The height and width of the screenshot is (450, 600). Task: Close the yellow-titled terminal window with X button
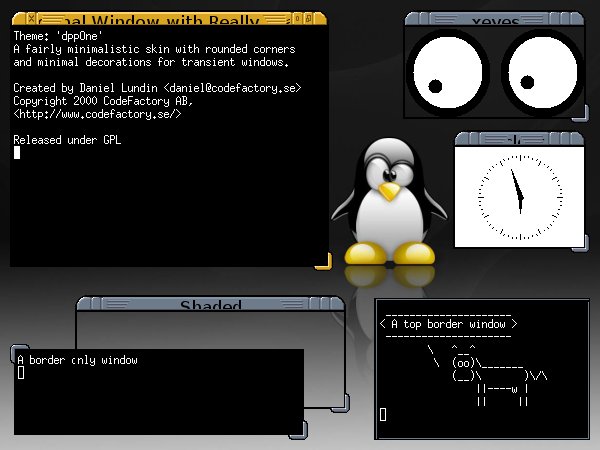32,18
